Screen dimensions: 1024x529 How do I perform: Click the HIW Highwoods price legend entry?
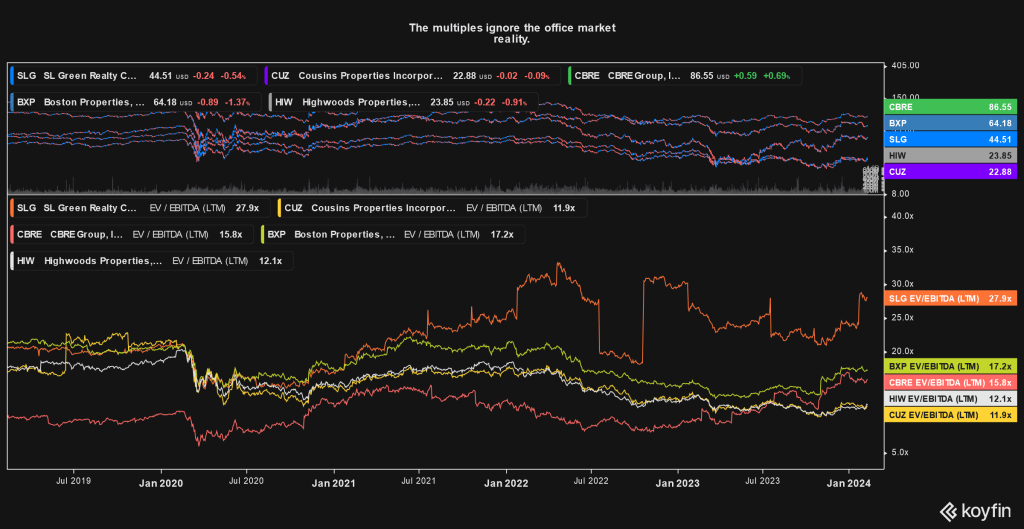tap(402, 102)
